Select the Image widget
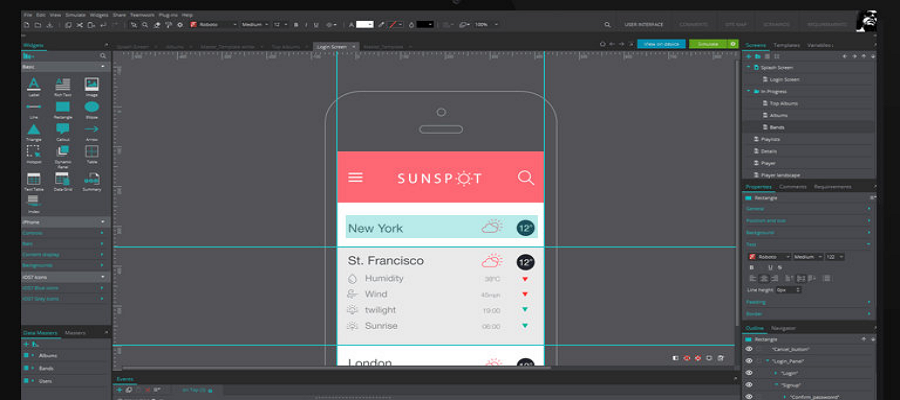The image size is (900, 400). [x=91, y=87]
